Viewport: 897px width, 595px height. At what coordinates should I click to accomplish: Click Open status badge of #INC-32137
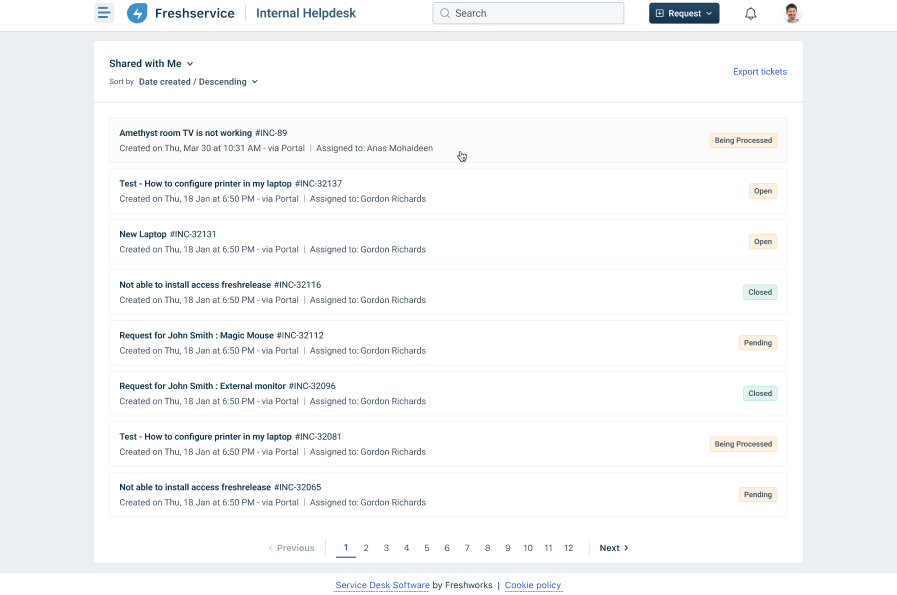click(763, 191)
